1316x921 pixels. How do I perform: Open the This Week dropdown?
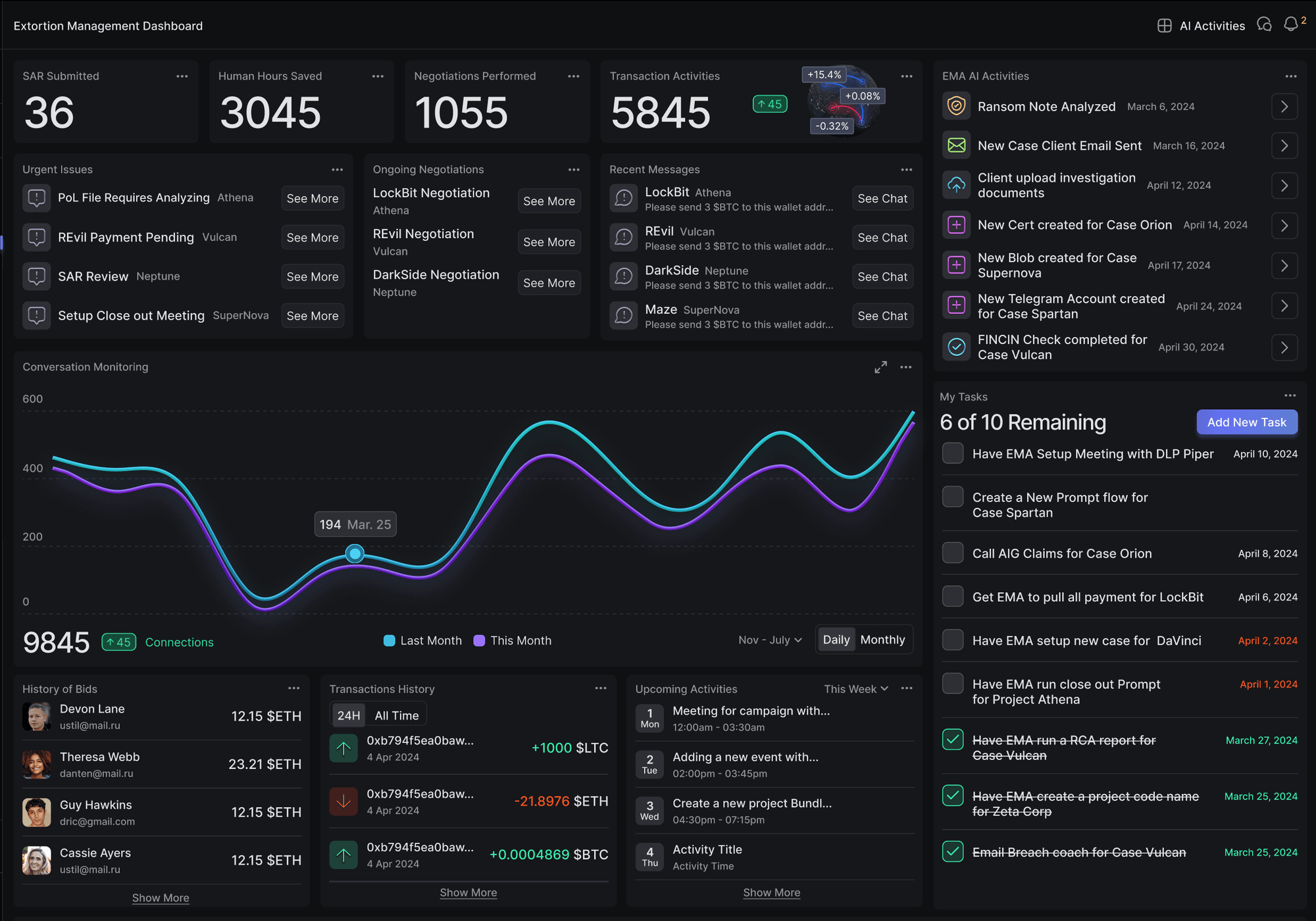click(x=855, y=689)
